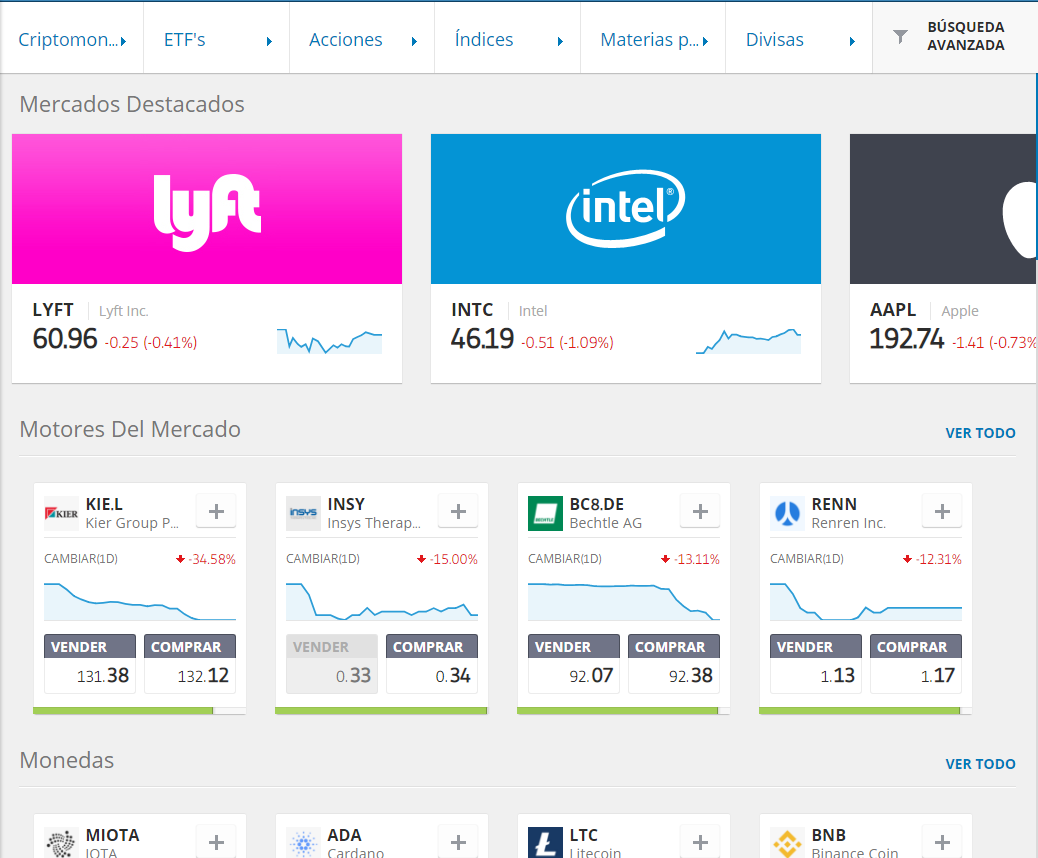Expand the arrow next to Materias primas

(x=706, y=41)
